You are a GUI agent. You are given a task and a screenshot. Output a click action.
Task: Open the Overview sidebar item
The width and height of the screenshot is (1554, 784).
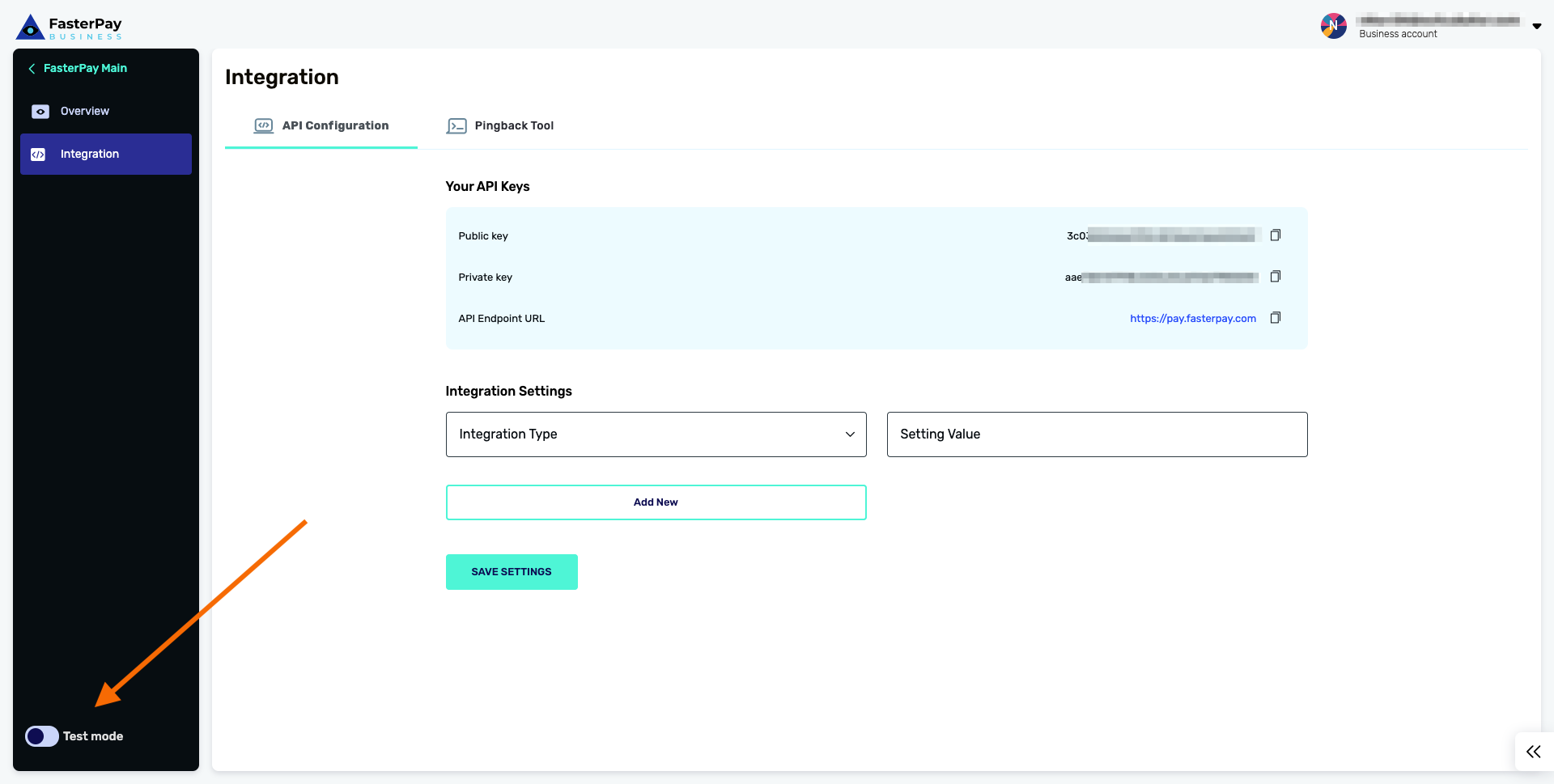point(106,112)
